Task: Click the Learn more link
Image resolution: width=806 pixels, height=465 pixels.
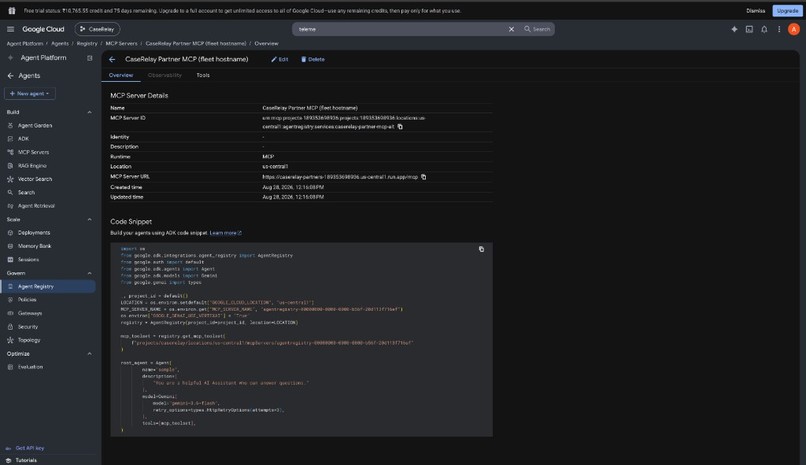Action: [x=225, y=233]
